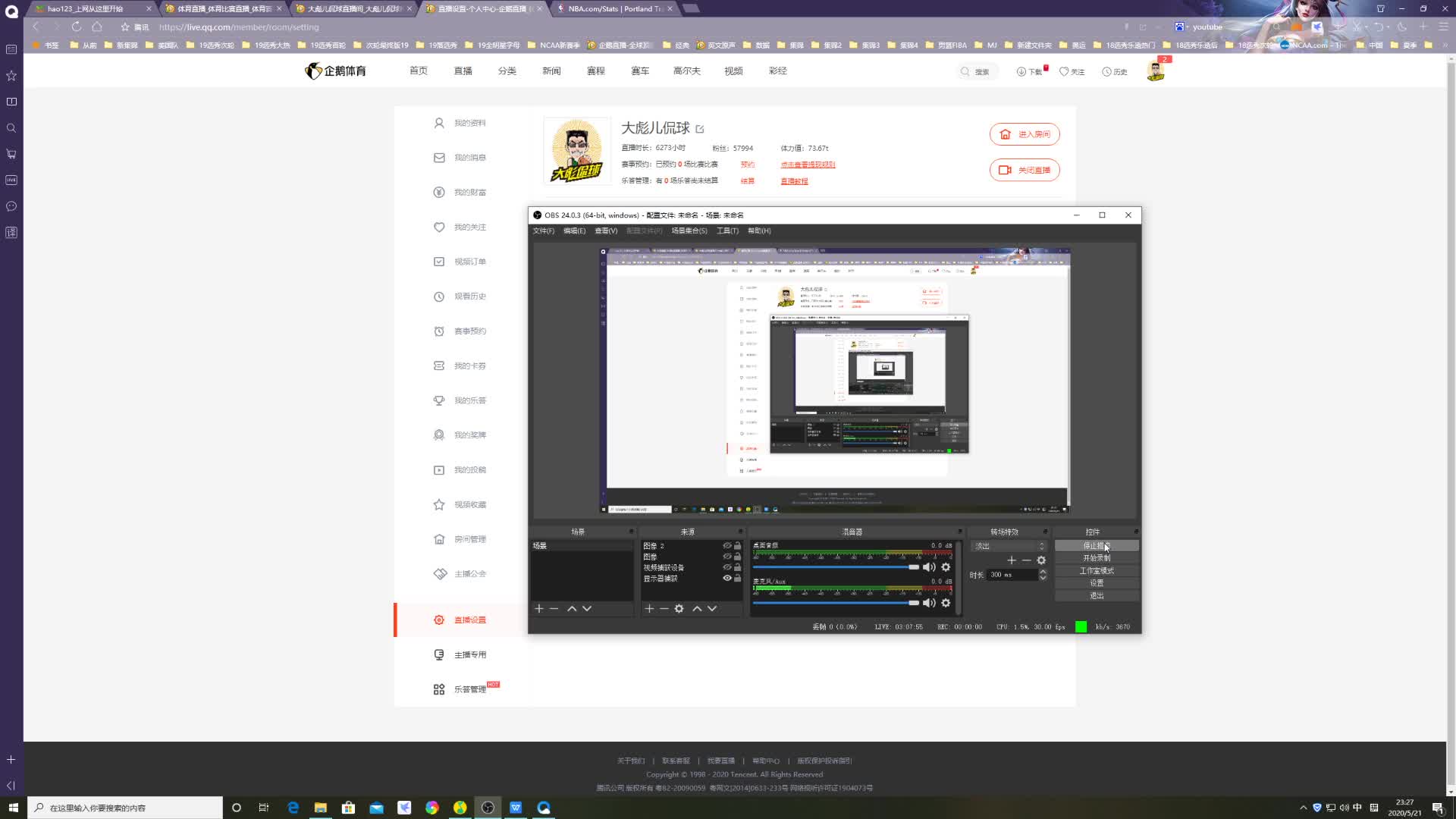
Task: Increase transition duration with up stepper
Action: [1043, 571]
